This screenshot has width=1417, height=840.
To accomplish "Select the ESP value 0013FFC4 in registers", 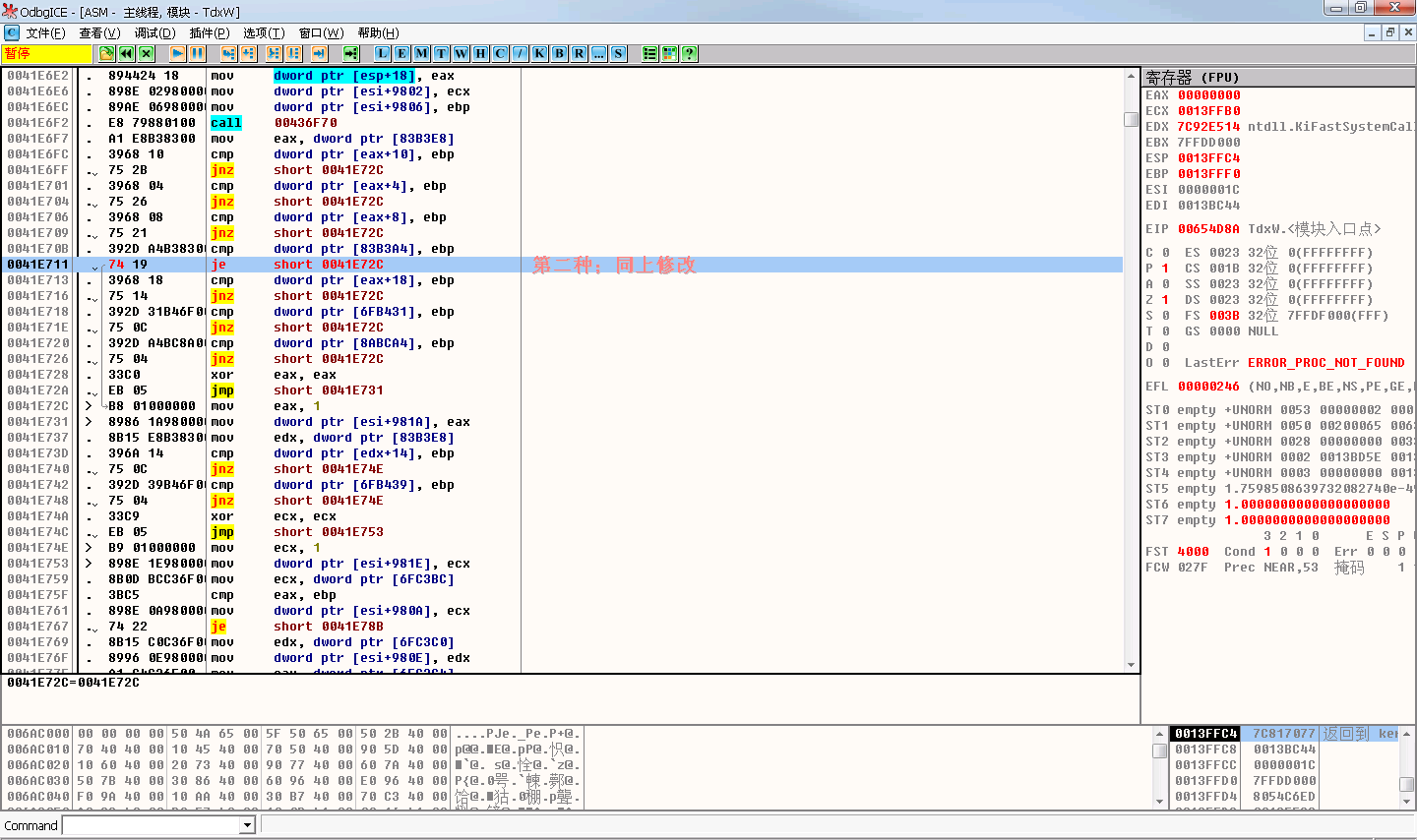I will 1209,158.
